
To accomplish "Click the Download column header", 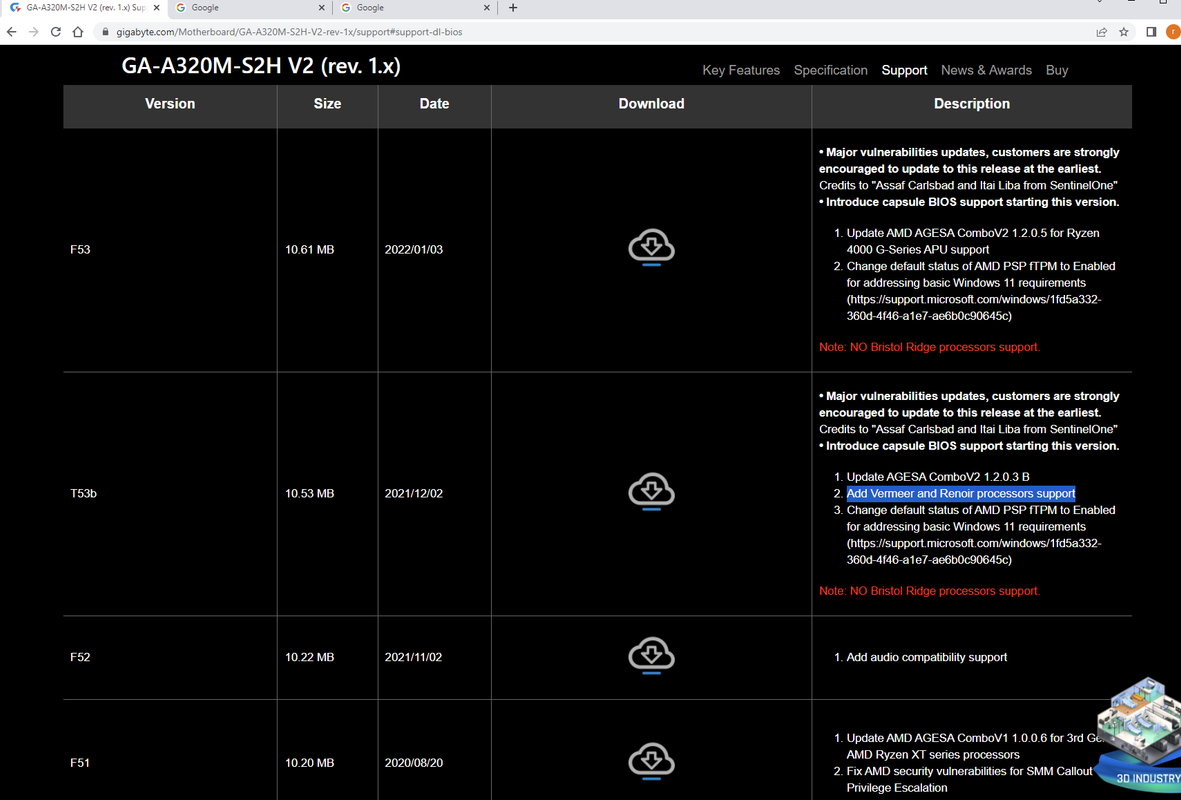I will (x=652, y=104).
